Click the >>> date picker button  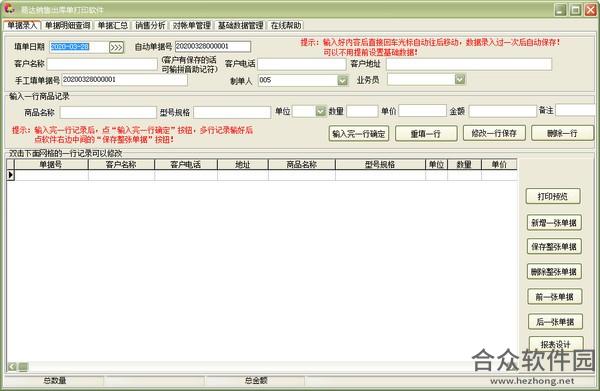[116, 47]
